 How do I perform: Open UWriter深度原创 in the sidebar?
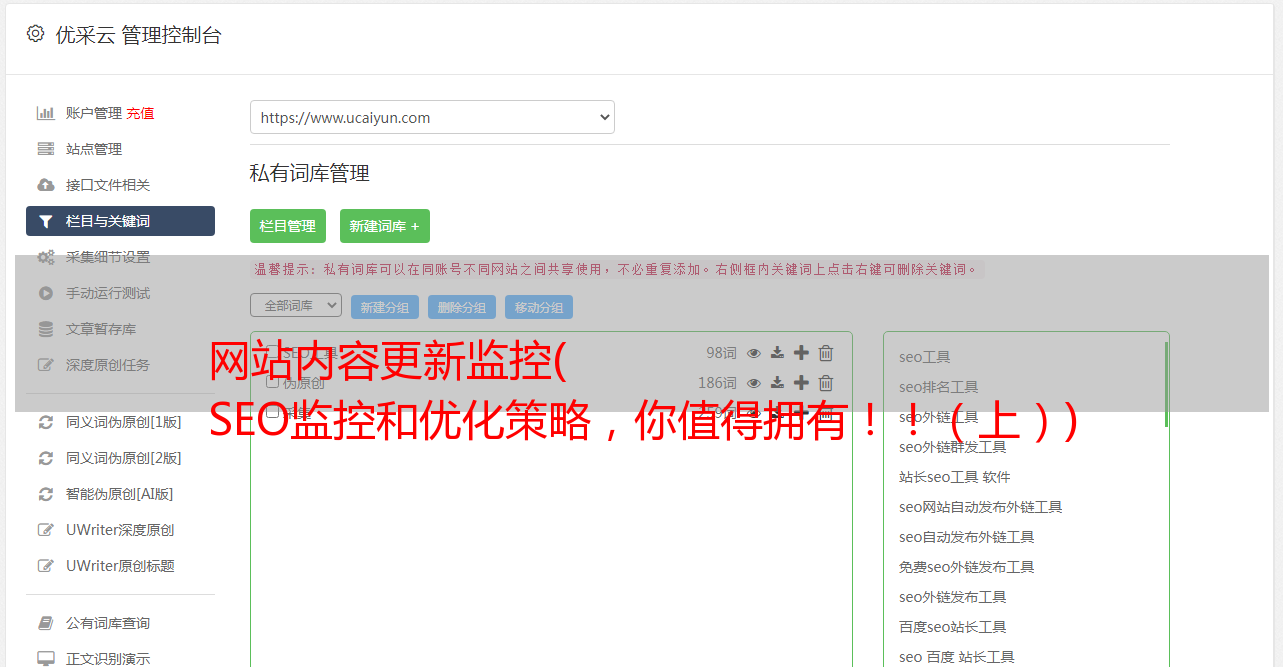click(120, 530)
